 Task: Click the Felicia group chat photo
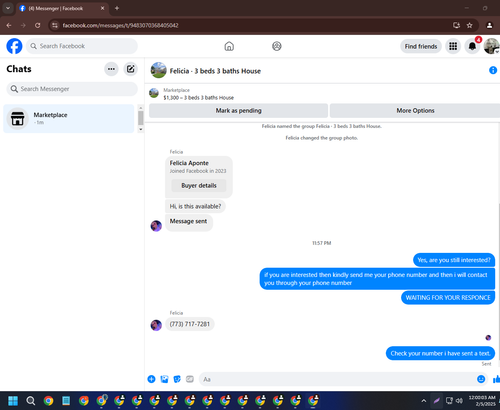(159, 70)
